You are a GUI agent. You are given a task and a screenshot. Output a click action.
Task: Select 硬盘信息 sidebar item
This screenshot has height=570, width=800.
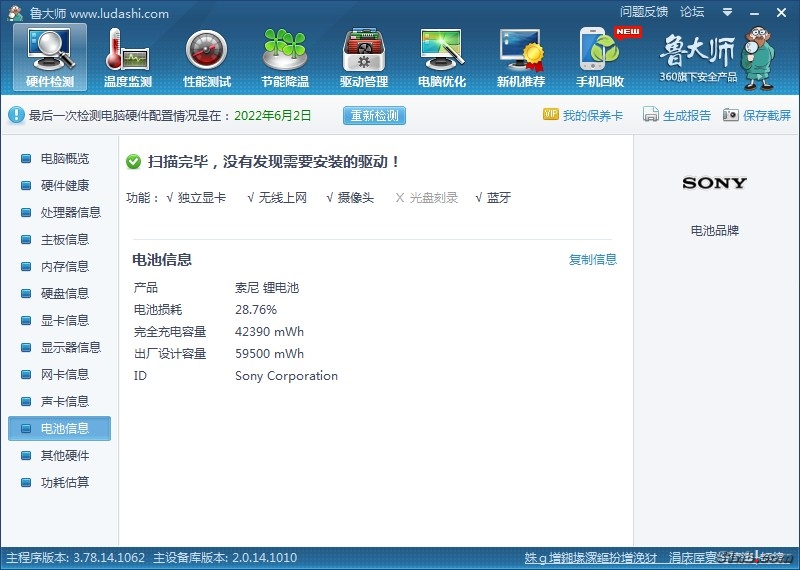tap(64, 294)
